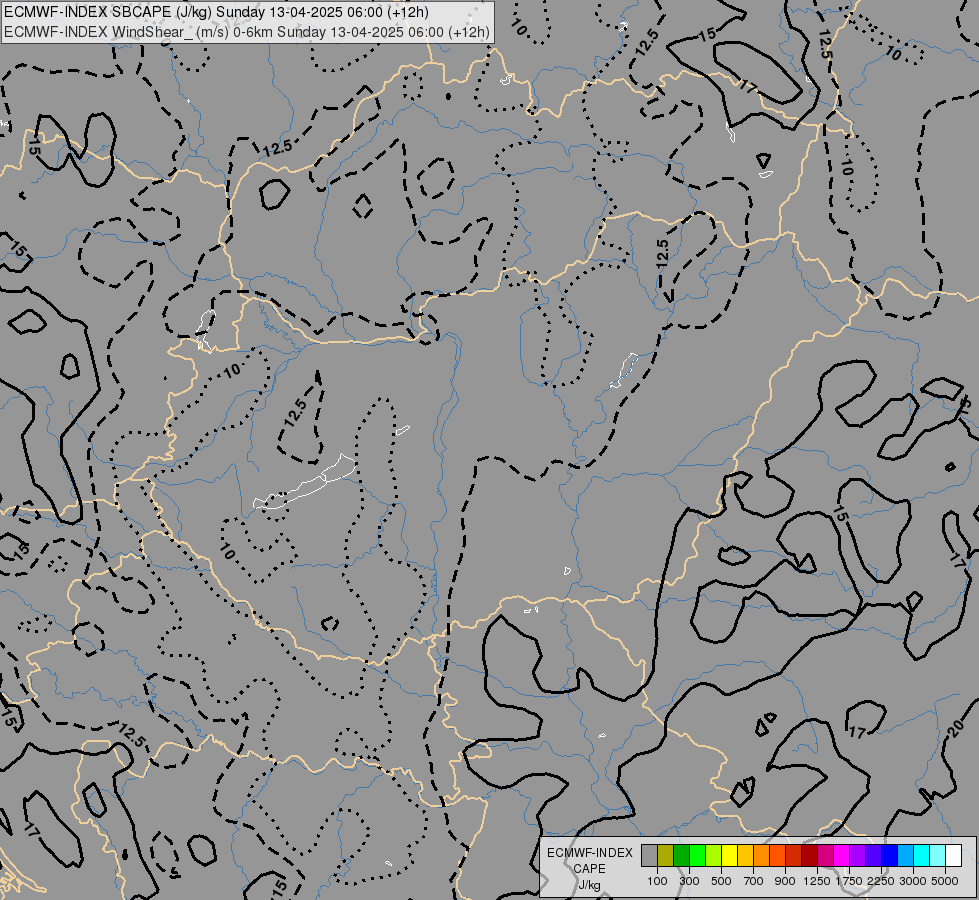Click the olive swatch above 100
The height and width of the screenshot is (900, 979).
click(x=666, y=856)
